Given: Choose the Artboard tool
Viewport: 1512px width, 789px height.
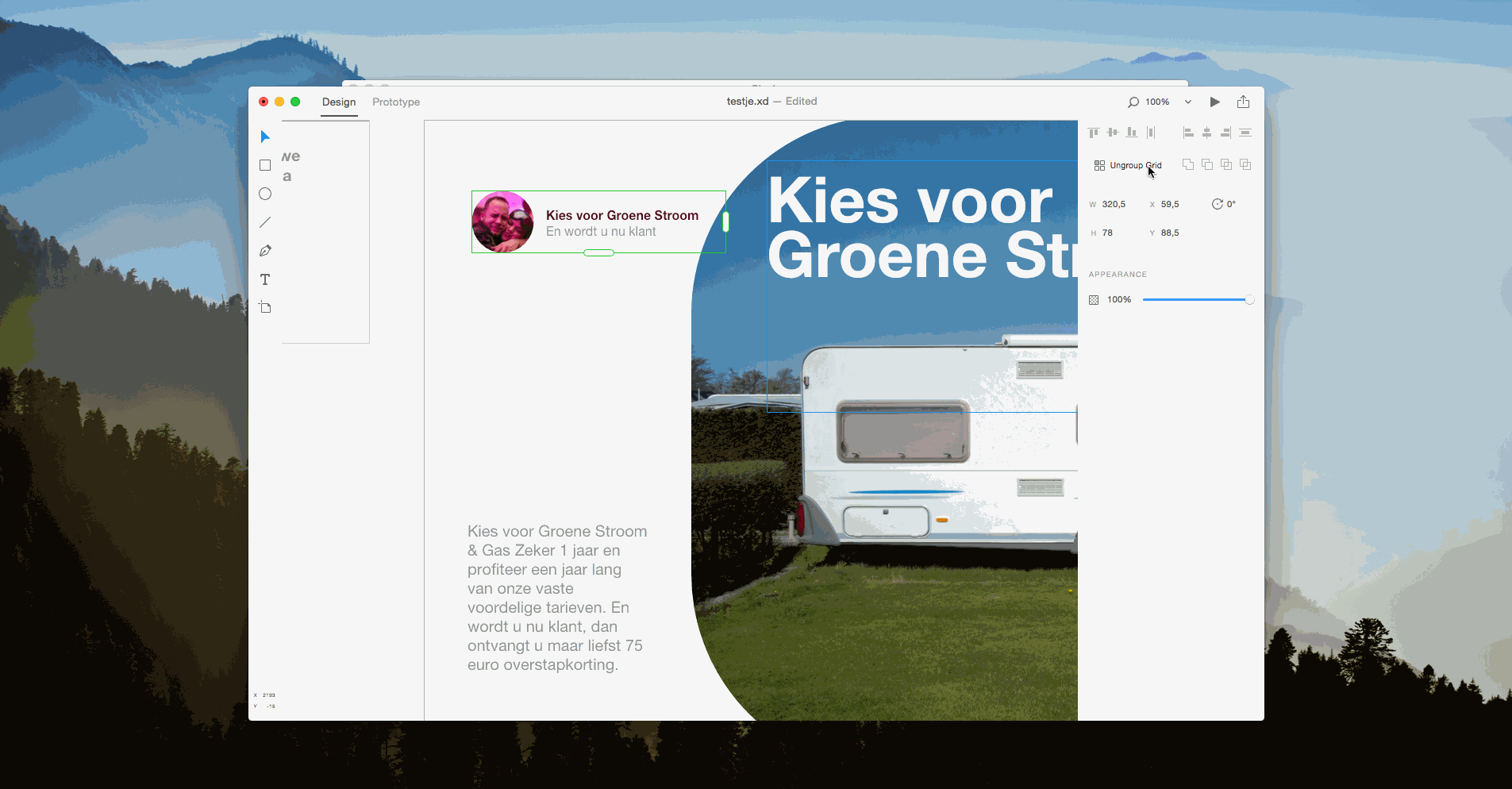Looking at the screenshot, I should [x=265, y=307].
